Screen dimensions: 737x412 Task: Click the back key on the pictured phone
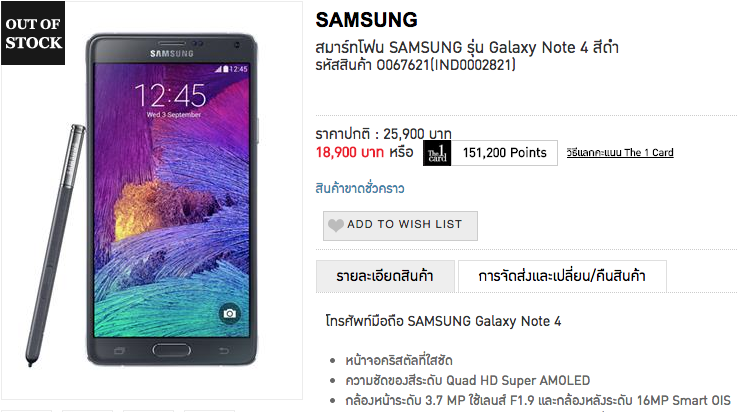click(224, 350)
